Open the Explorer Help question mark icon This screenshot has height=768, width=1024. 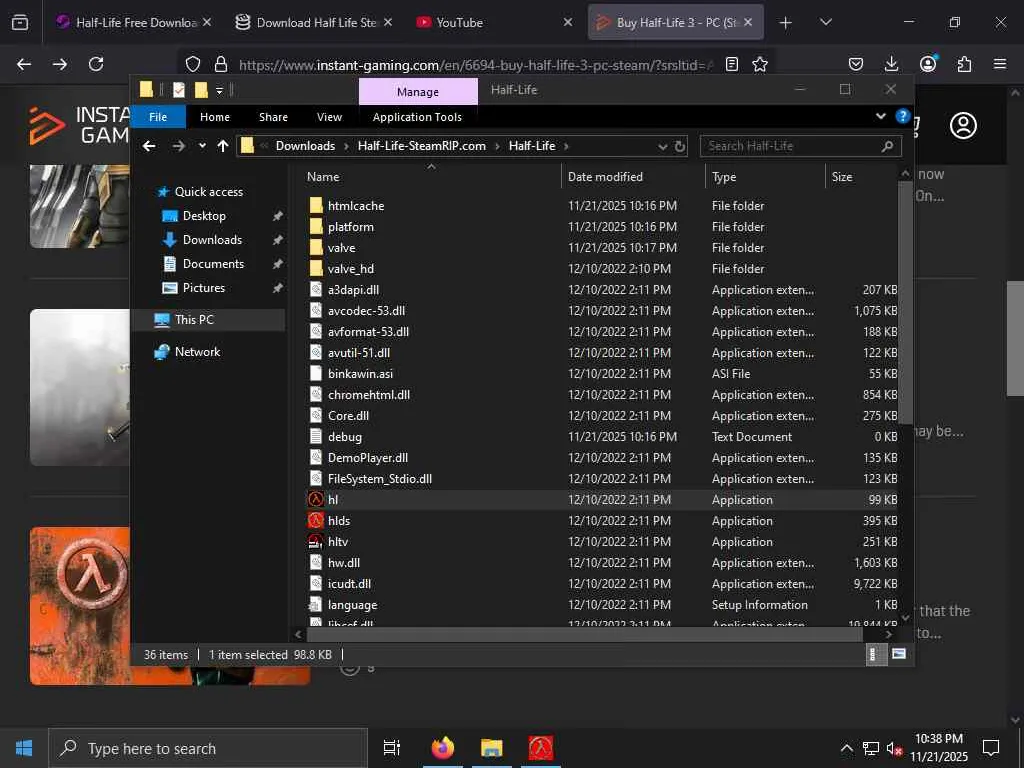(x=903, y=116)
